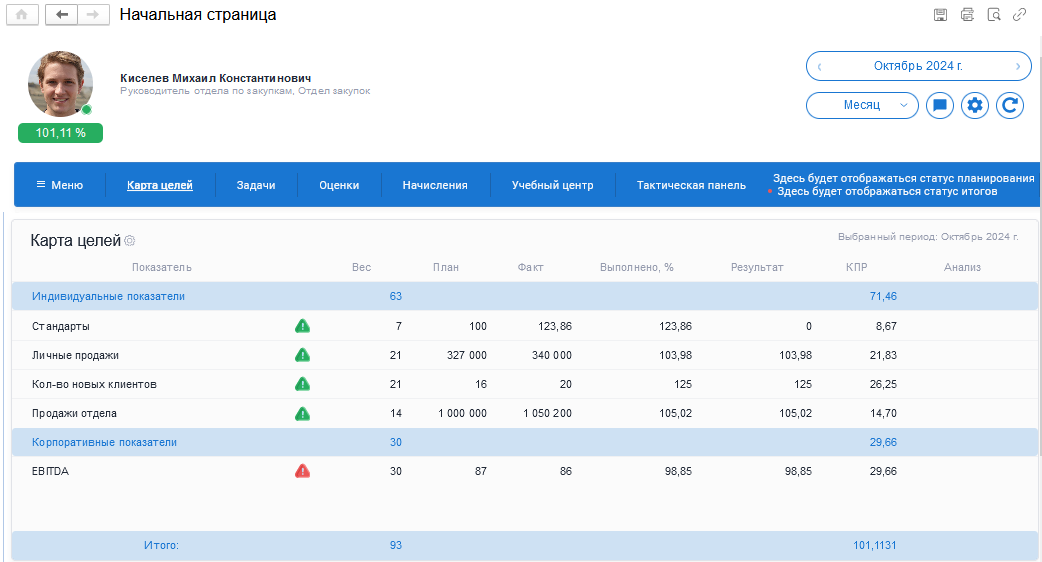The width and height of the screenshot is (1042, 562).
Task: Expand the Месяц period type dropdown
Action: click(862, 105)
